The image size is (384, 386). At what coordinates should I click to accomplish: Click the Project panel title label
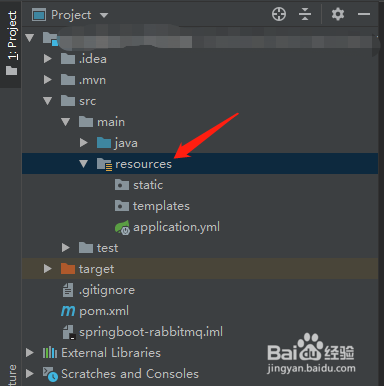(x=71, y=15)
